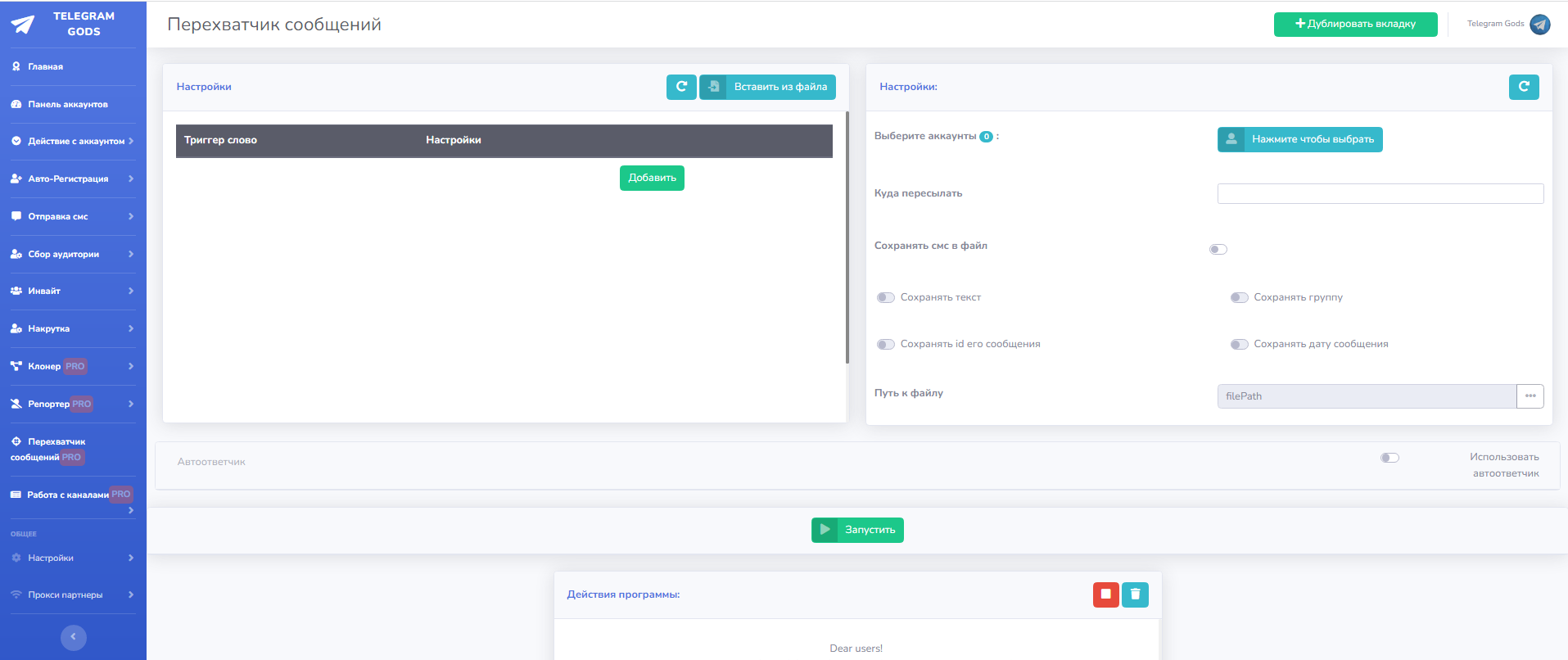Image resolution: width=1568 pixels, height=660 pixels.
Task: Click the selected accounts count badge
Action: [986, 137]
